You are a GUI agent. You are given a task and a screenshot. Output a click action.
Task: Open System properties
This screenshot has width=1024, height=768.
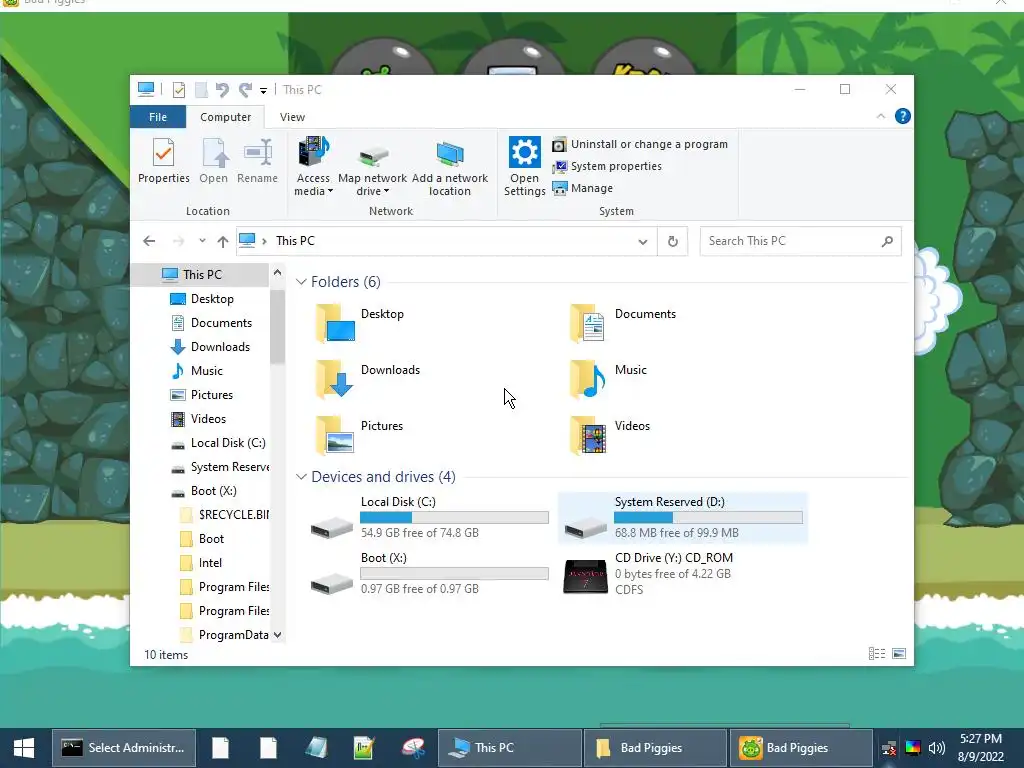[x=607, y=167]
